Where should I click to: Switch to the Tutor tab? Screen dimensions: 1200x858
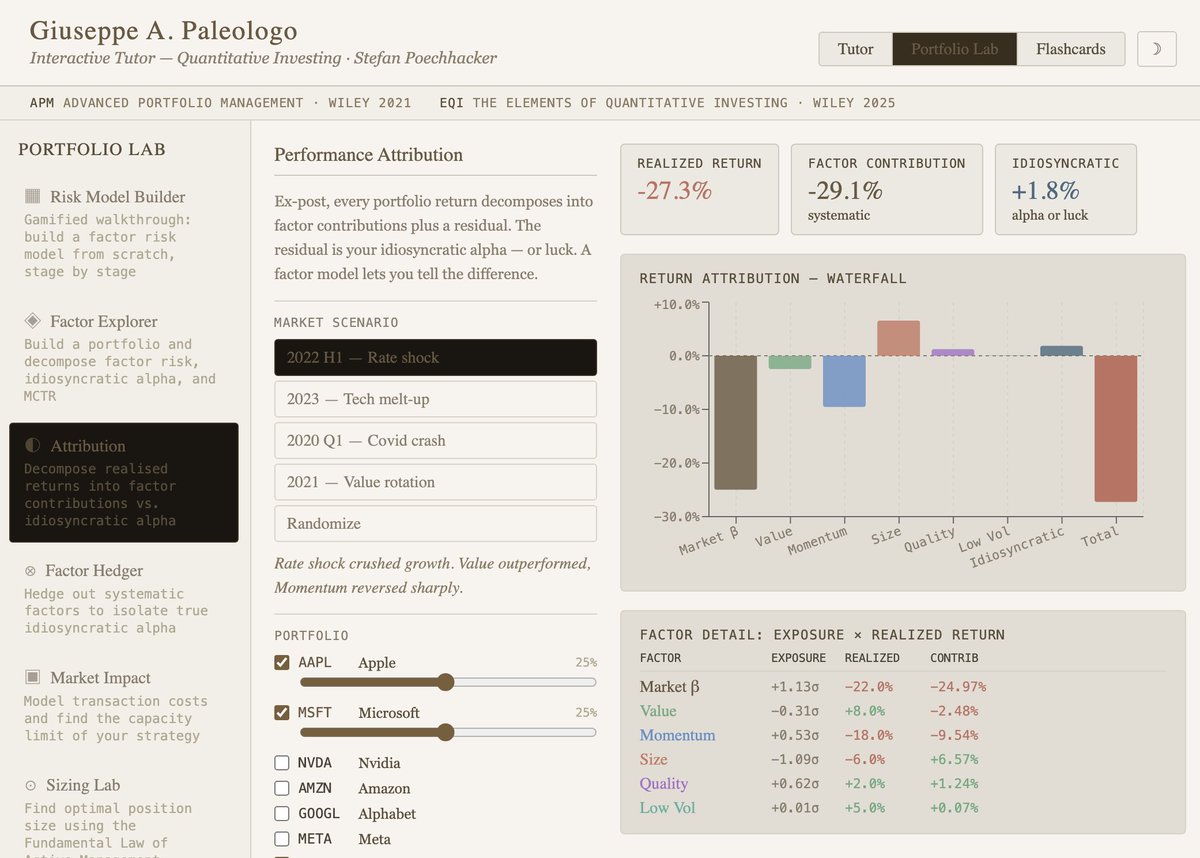[855, 48]
